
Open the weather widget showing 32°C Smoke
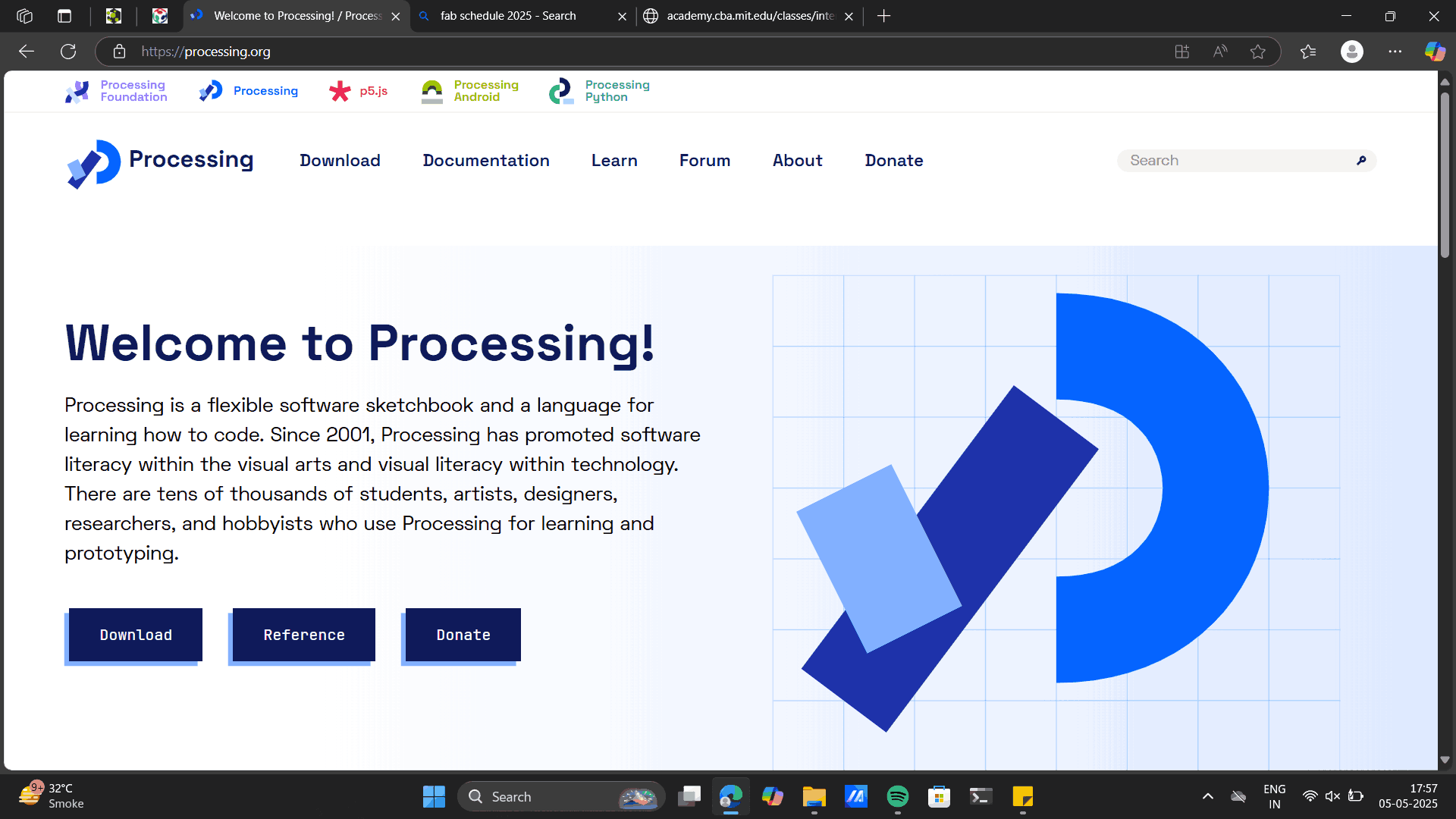pos(52,796)
